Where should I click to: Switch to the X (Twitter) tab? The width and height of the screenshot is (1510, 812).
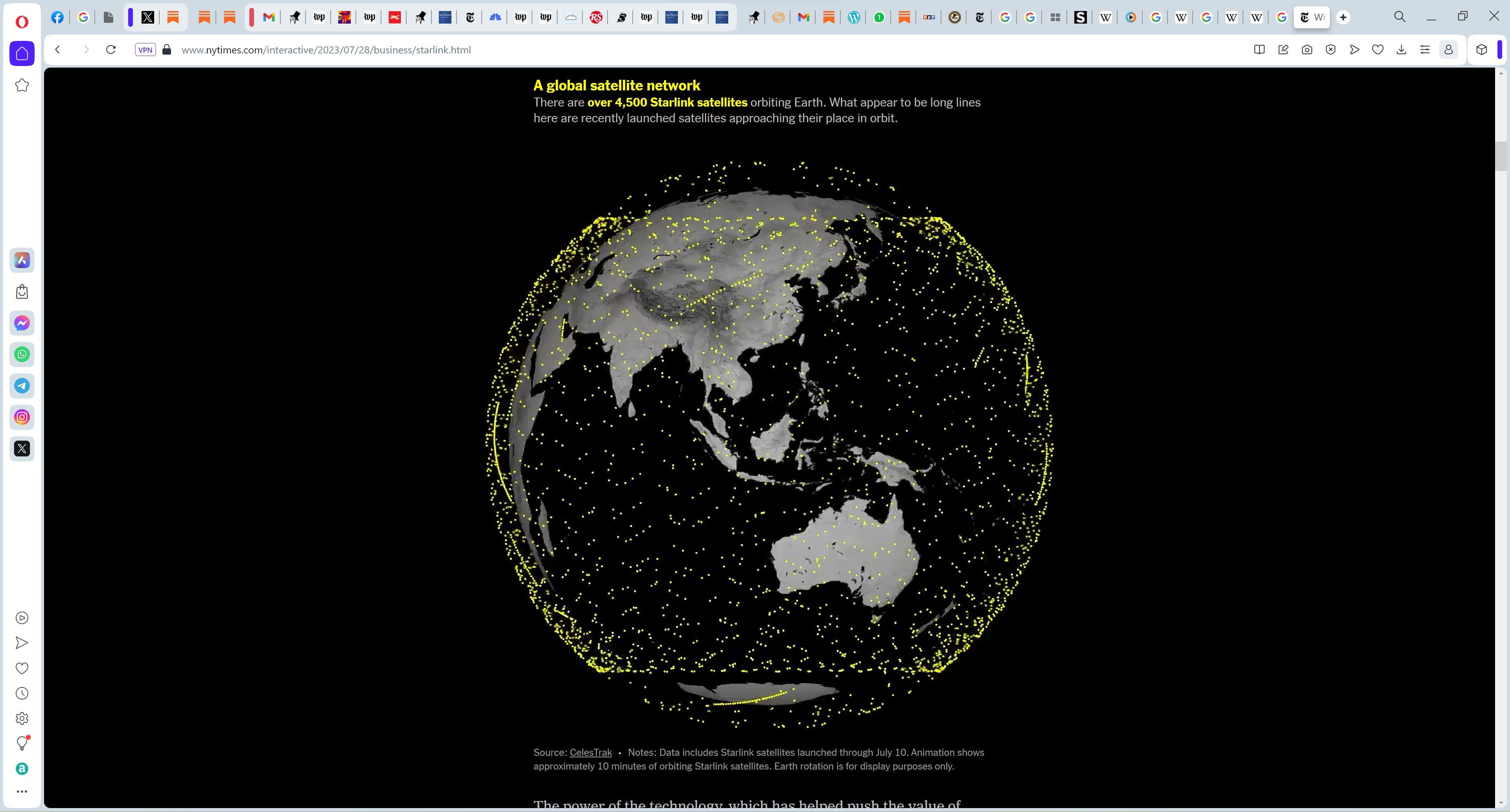pos(148,18)
